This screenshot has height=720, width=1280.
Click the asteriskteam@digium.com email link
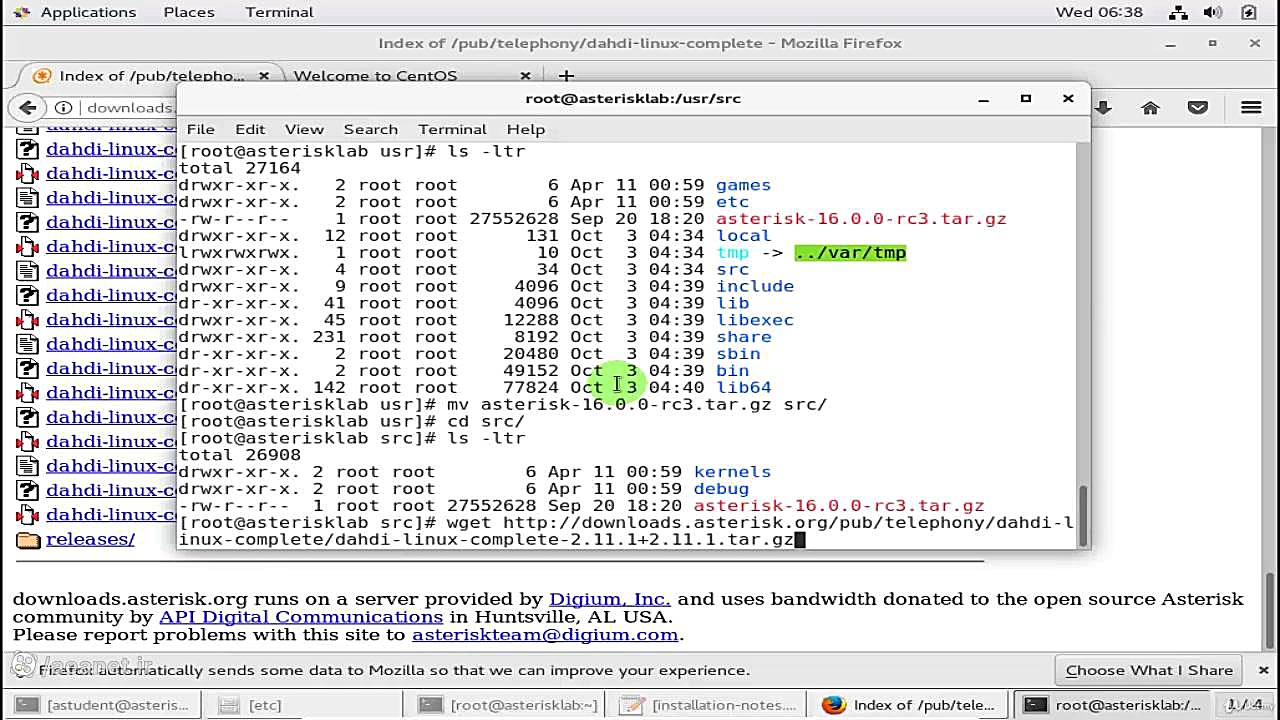point(545,635)
